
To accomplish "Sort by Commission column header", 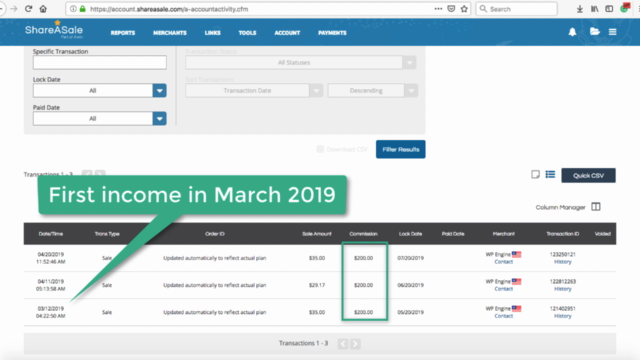I will click(363, 234).
